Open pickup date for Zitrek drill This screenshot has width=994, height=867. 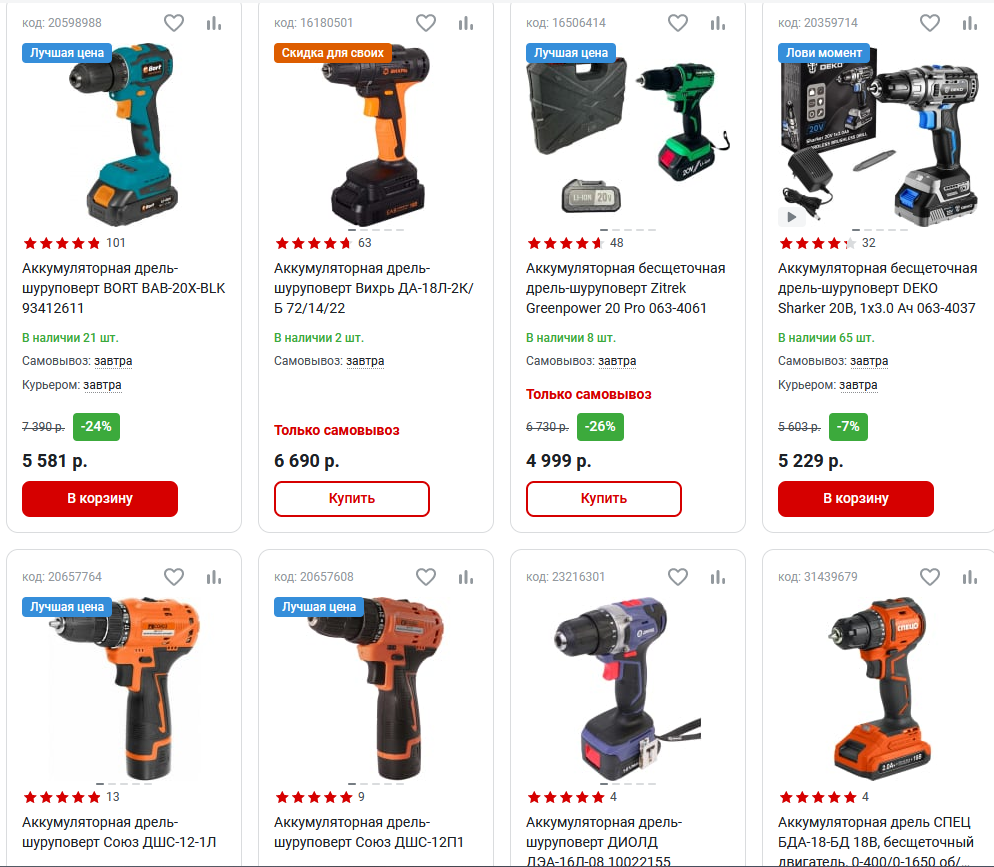coord(617,361)
